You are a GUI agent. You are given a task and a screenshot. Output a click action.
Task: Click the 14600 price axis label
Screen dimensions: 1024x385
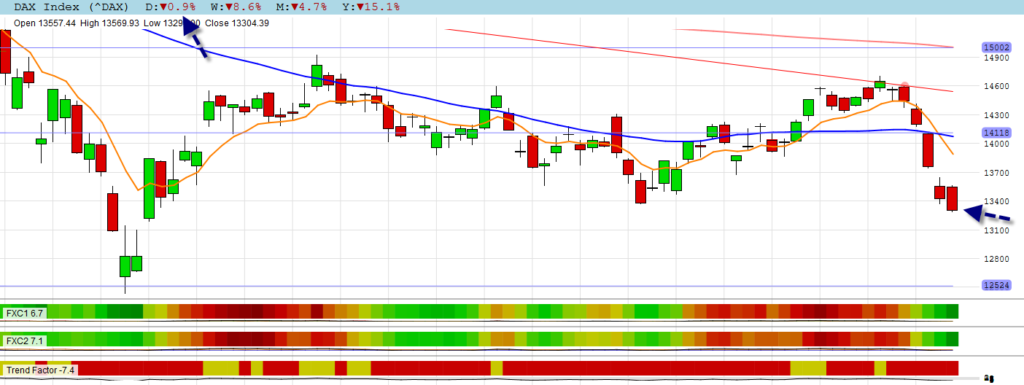tap(997, 87)
